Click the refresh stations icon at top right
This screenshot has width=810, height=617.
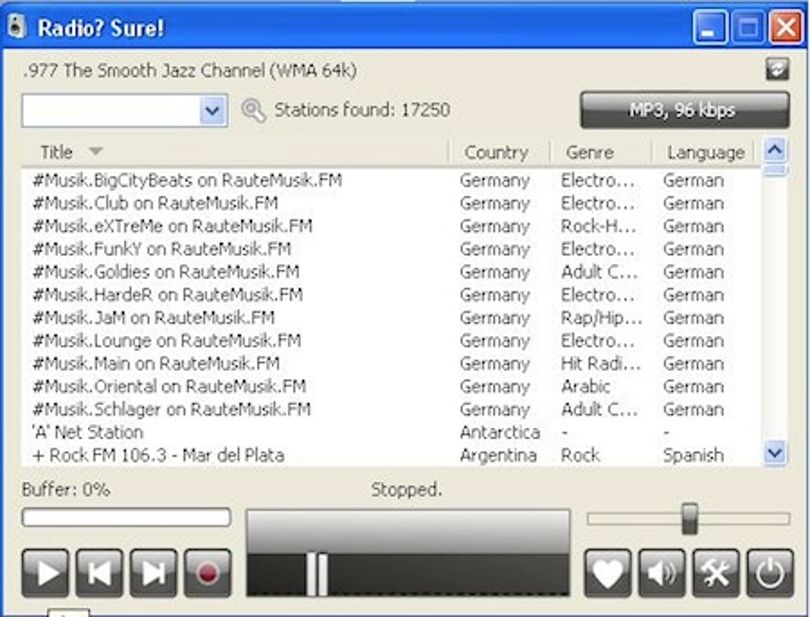click(x=777, y=69)
